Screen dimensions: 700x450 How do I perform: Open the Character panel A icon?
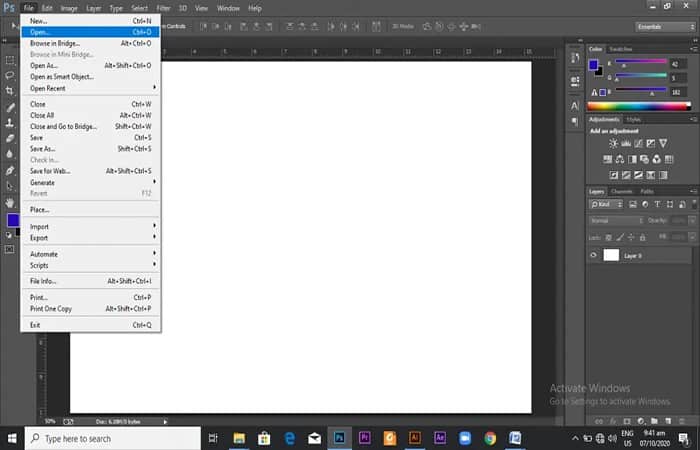tap(575, 106)
